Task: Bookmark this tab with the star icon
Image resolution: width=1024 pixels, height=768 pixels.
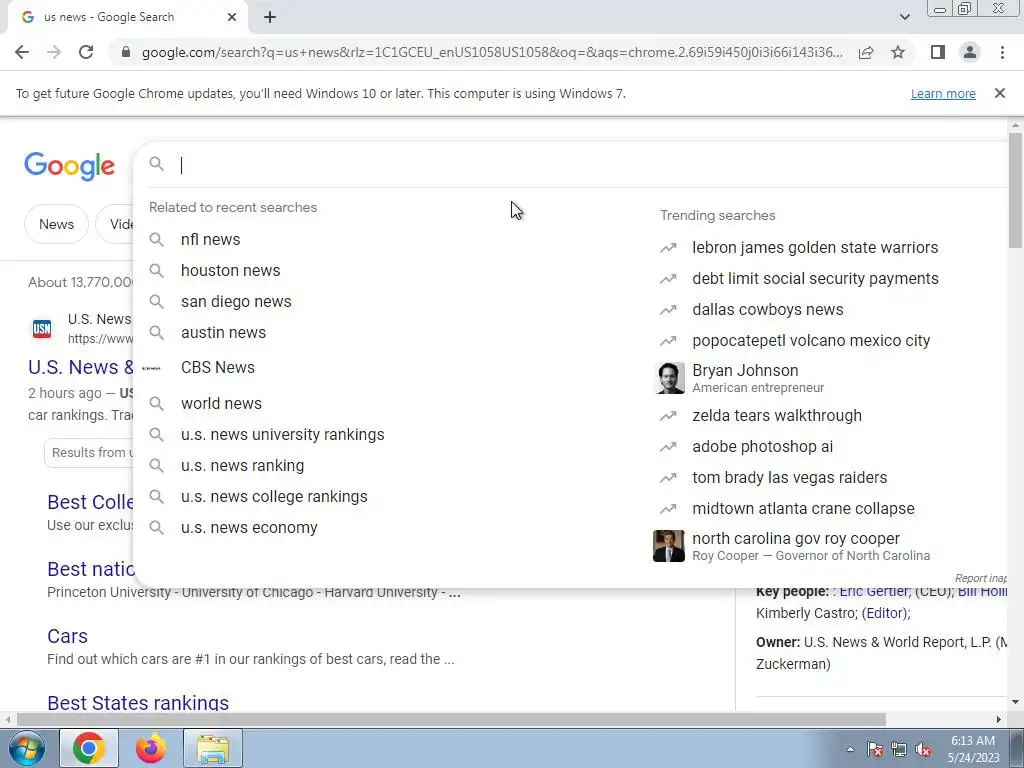Action: click(x=898, y=52)
